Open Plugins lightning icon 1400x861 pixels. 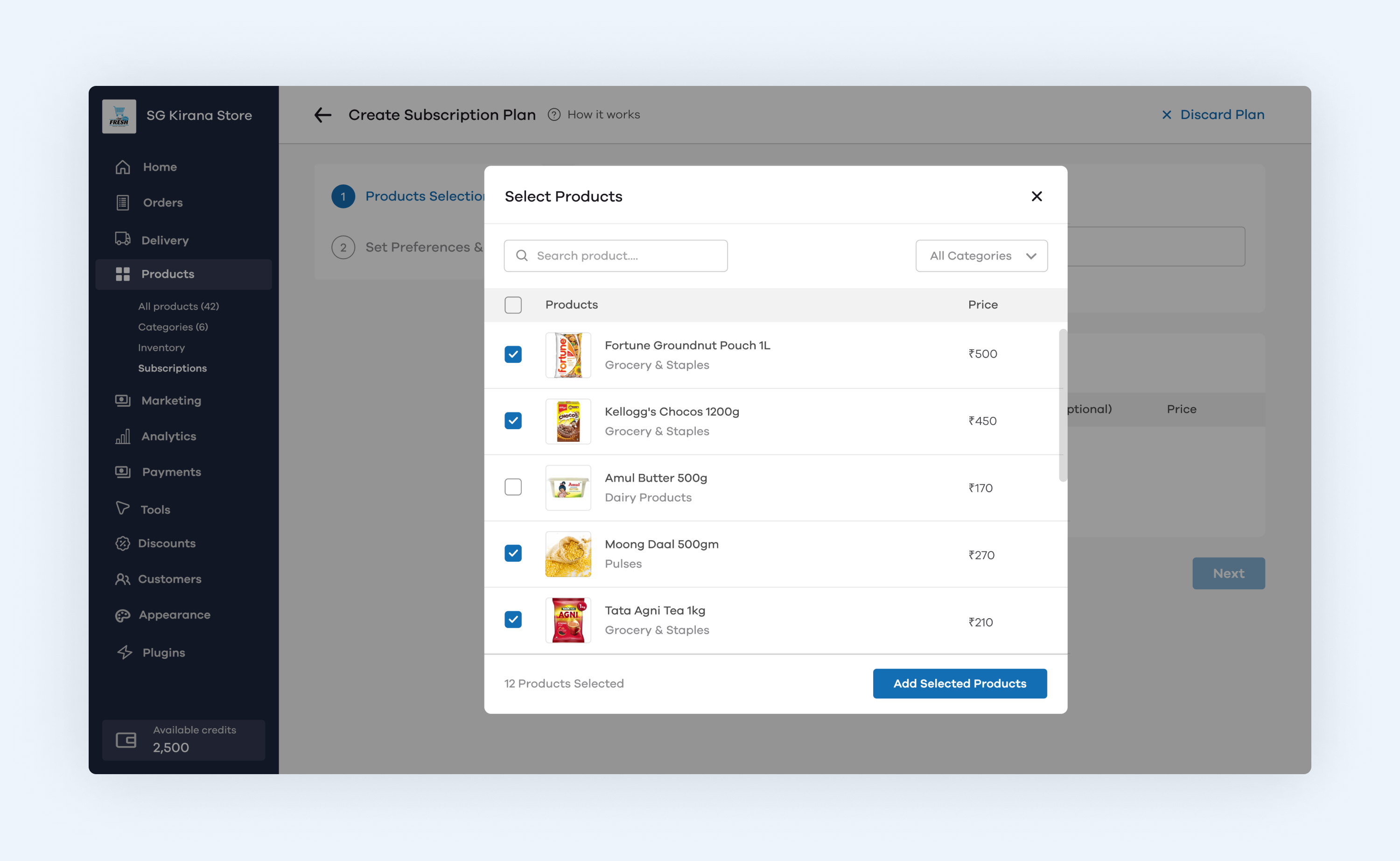click(x=125, y=653)
